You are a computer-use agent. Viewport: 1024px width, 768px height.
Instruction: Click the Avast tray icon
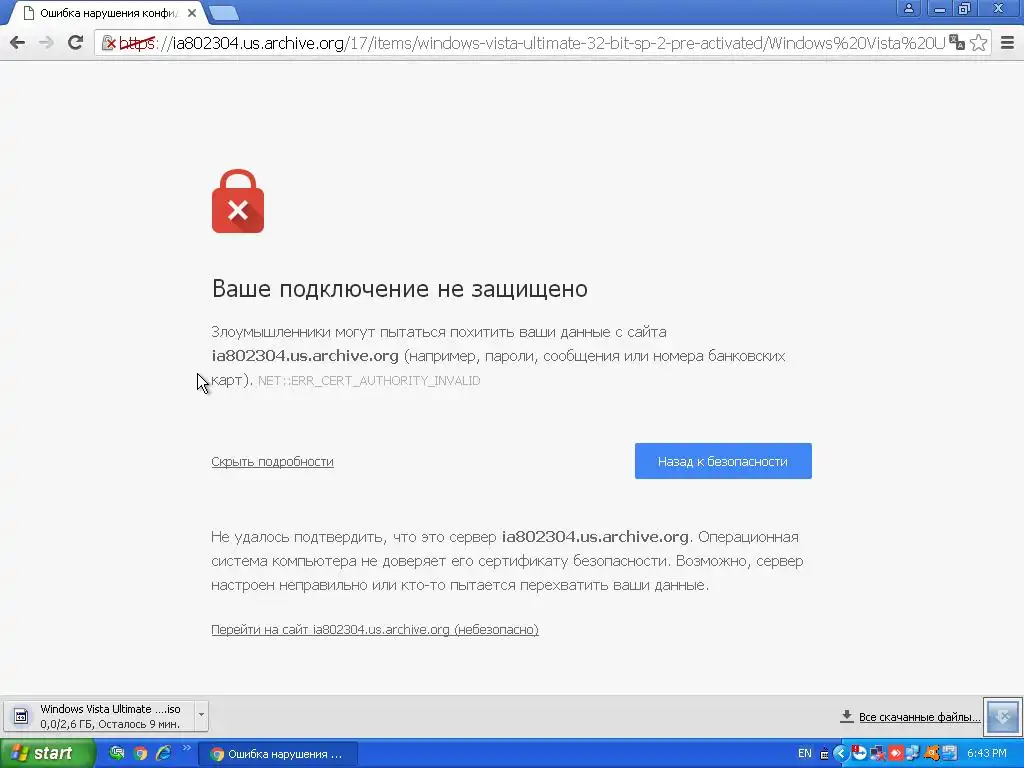tap(931, 754)
